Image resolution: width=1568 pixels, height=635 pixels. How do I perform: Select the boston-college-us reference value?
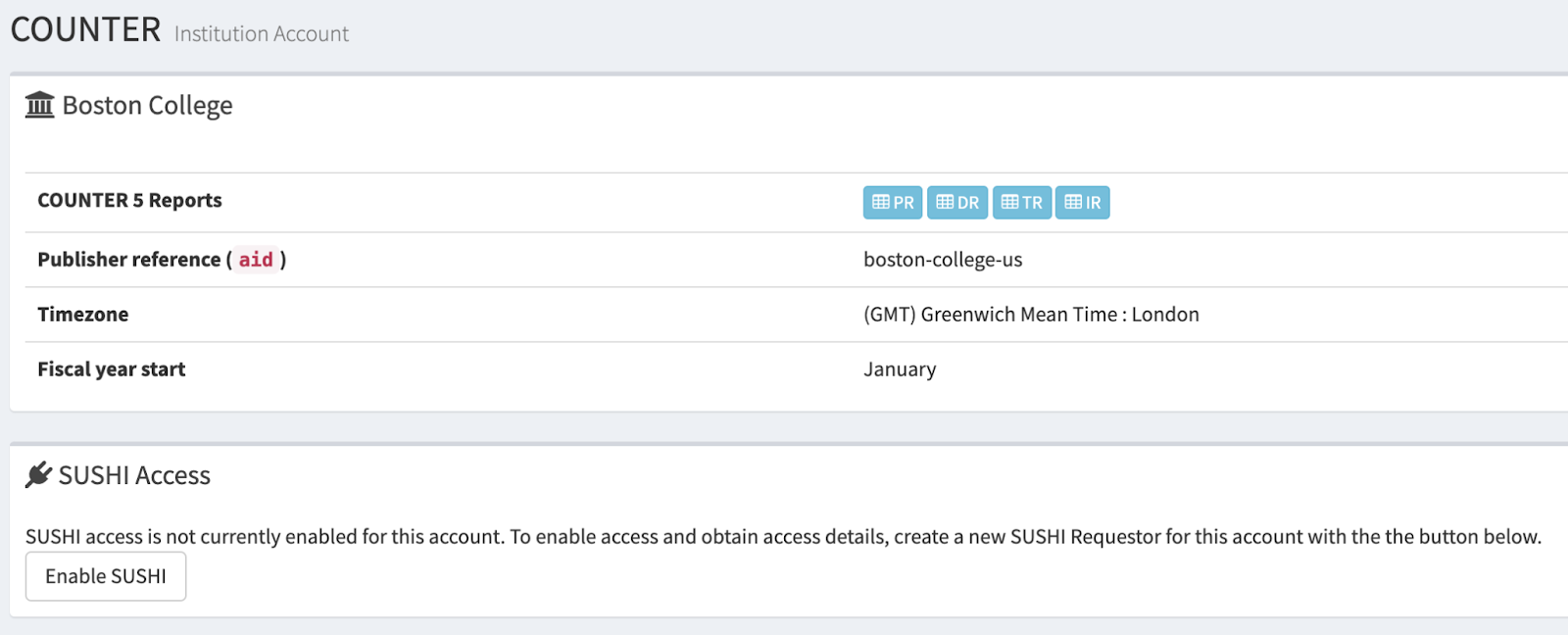point(943,260)
